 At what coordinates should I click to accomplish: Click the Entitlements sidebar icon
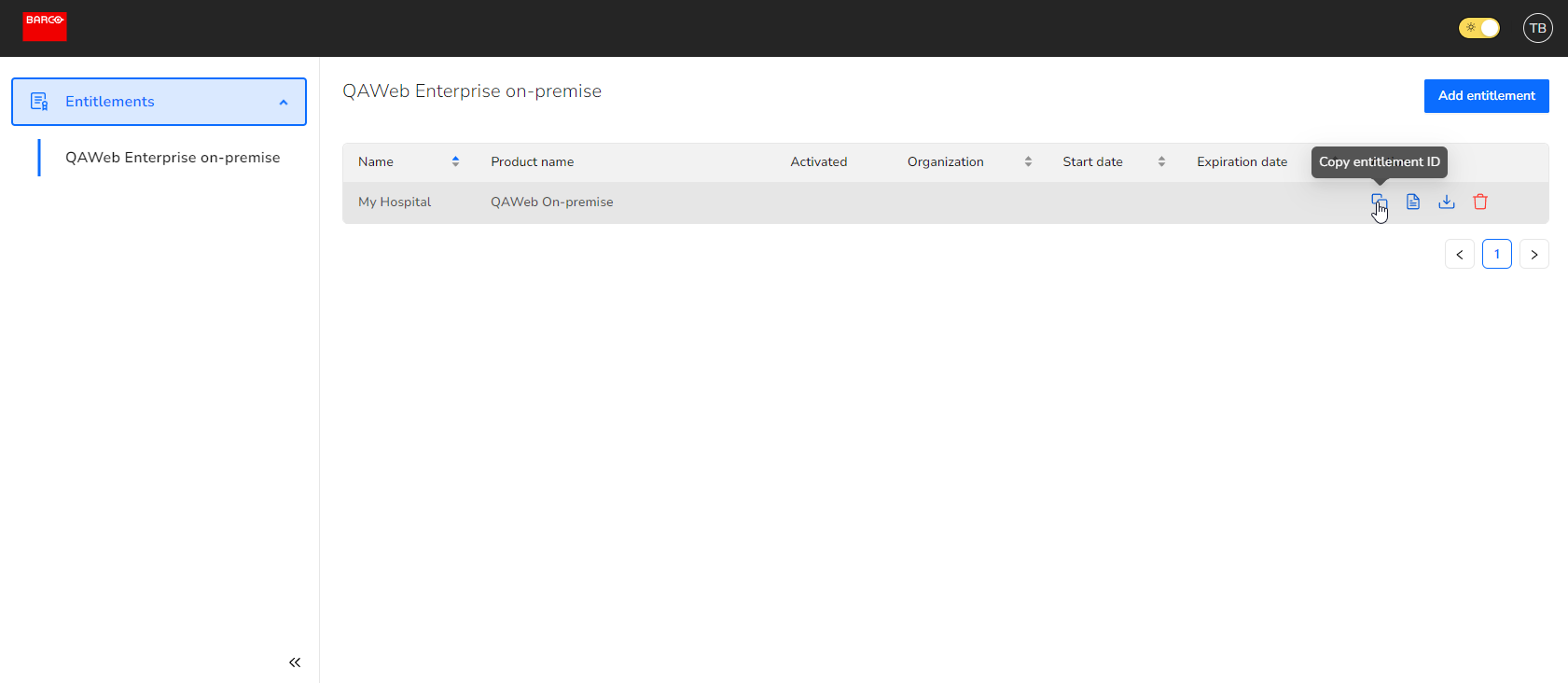click(39, 102)
